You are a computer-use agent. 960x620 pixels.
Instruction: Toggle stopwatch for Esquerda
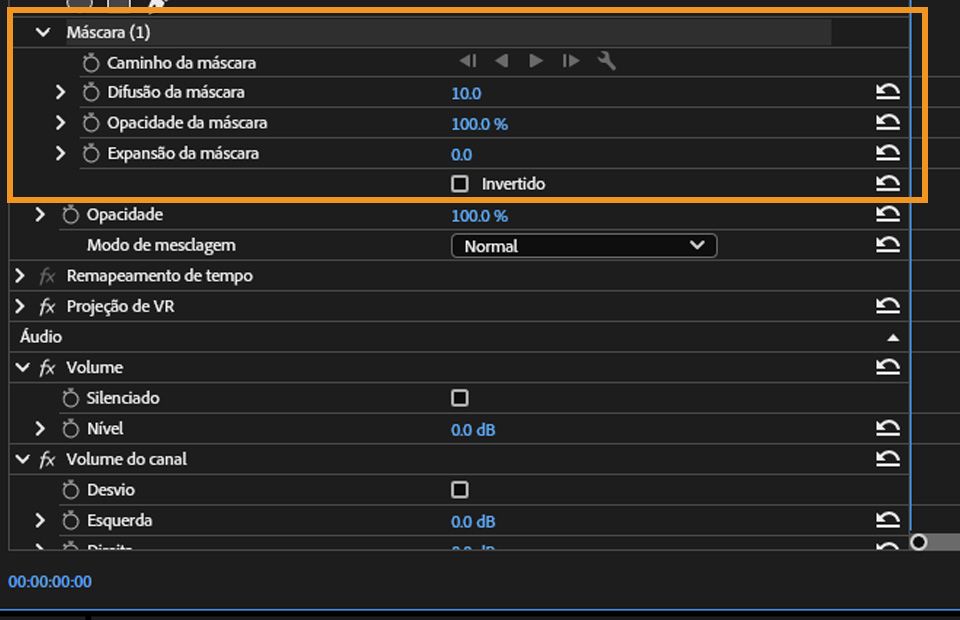click(x=70, y=521)
